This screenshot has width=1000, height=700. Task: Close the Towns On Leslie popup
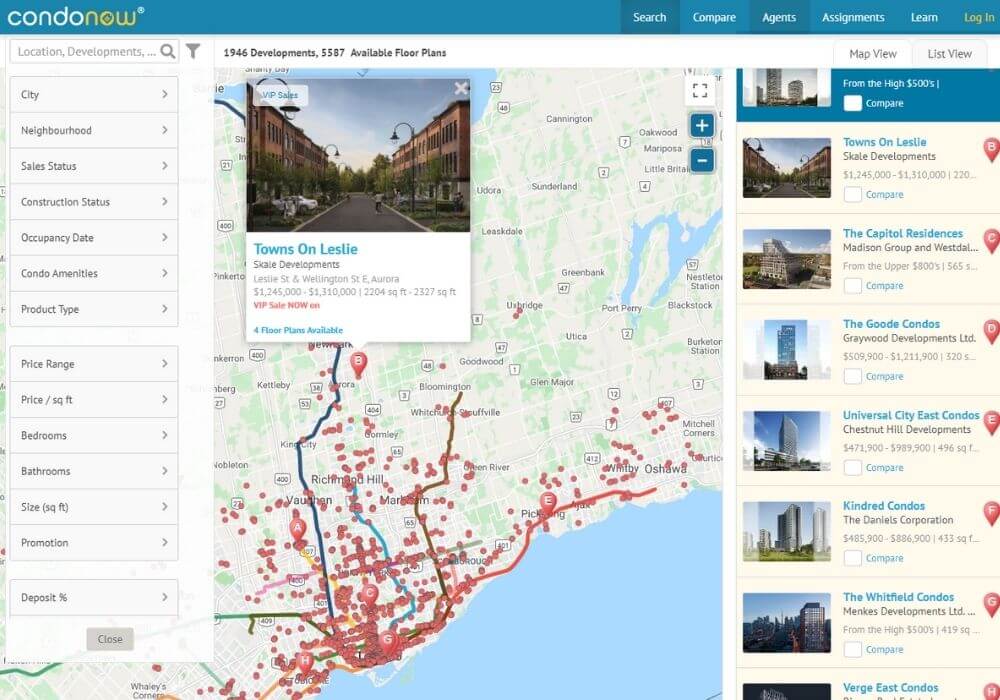tap(461, 89)
